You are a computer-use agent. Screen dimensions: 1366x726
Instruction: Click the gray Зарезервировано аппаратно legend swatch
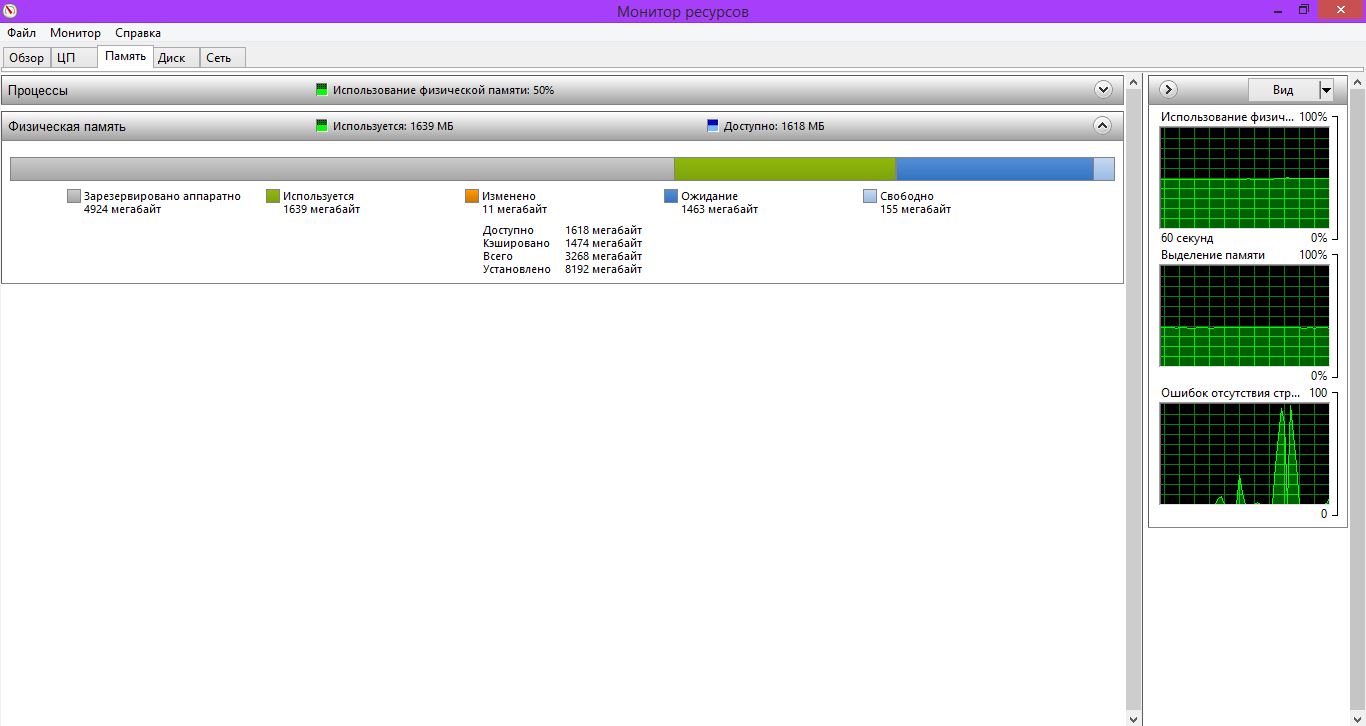73,196
